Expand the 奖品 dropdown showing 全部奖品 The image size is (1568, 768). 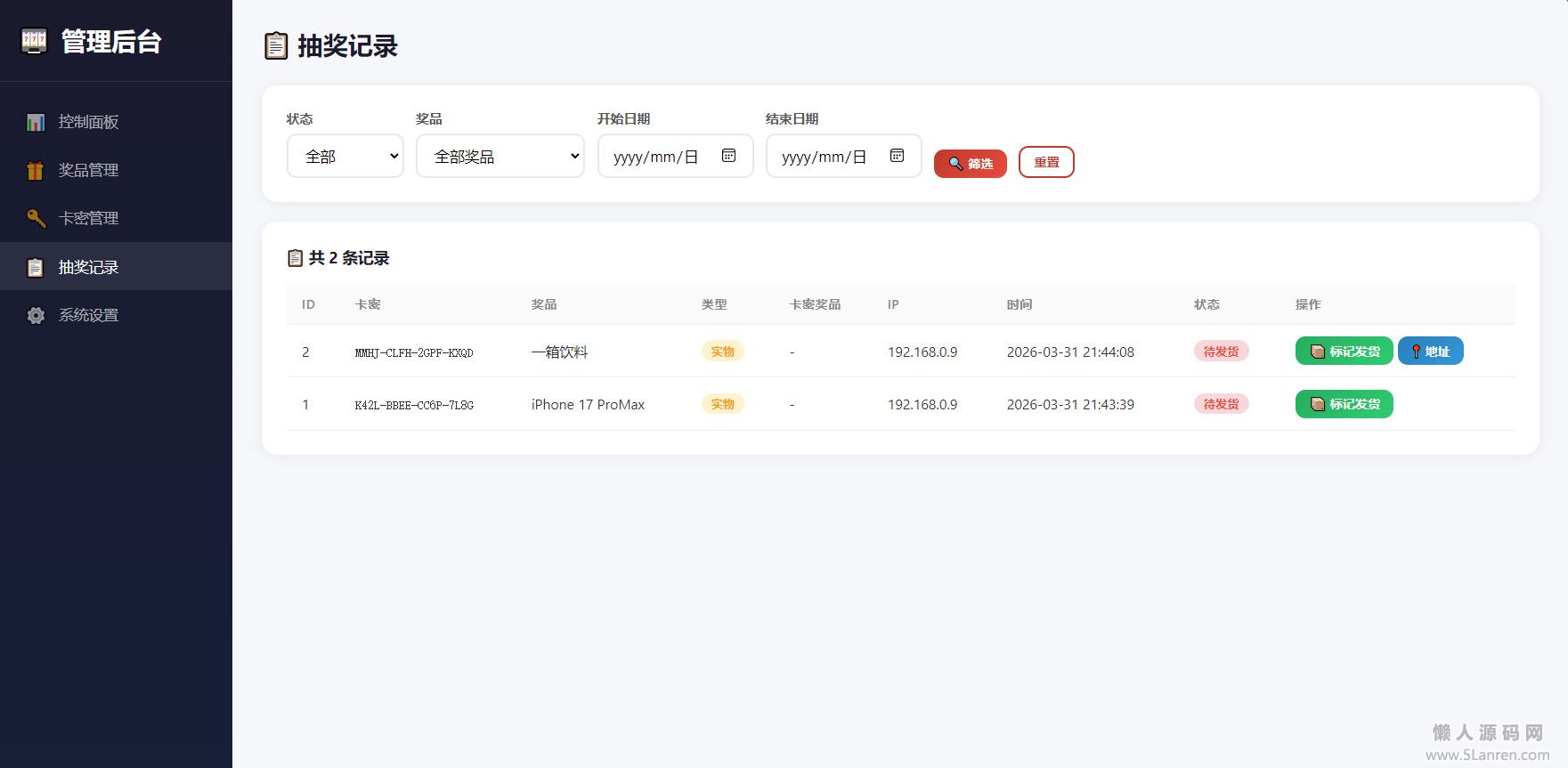coord(500,157)
